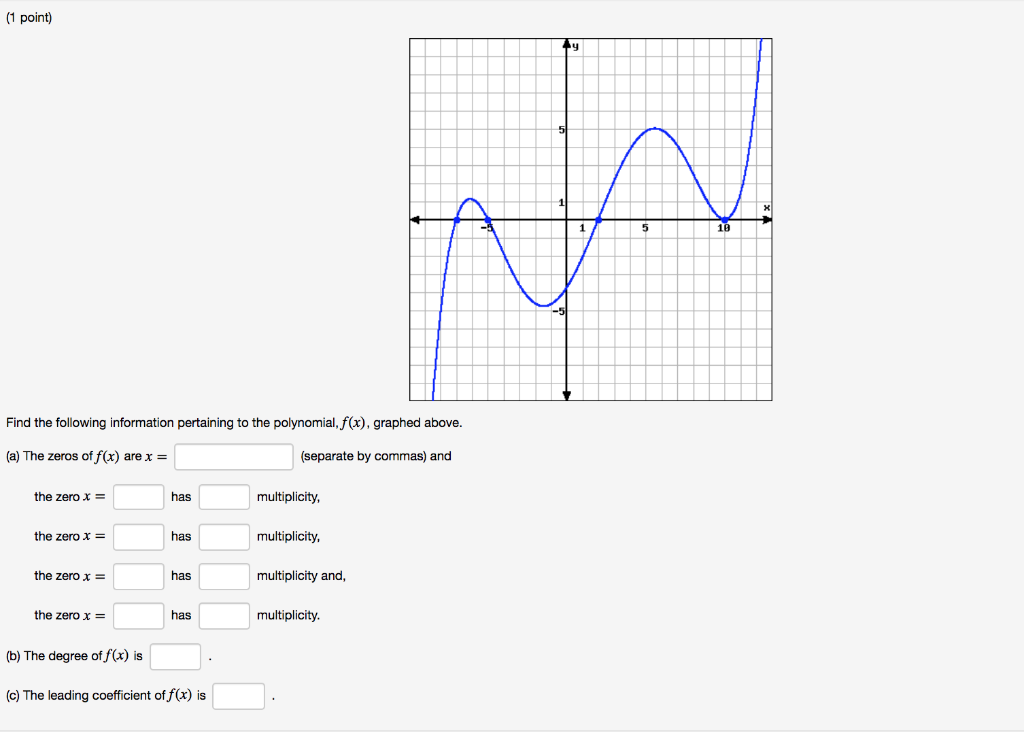Screen dimensions: 1024x733
Task: Click the third multiplicity input box
Action: [x=224, y=576]
